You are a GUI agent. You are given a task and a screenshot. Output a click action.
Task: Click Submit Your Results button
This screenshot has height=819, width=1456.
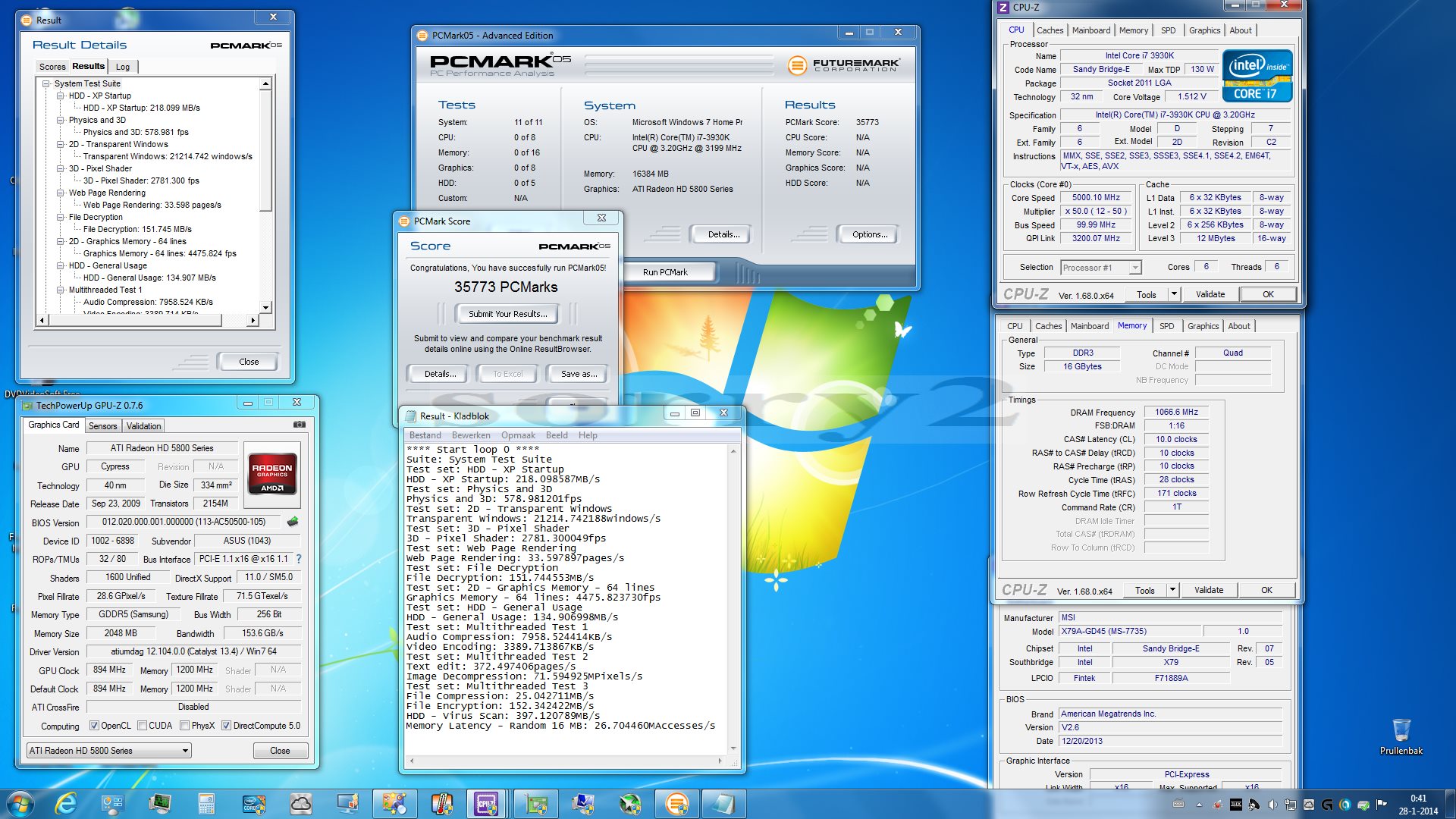(507, 314)
